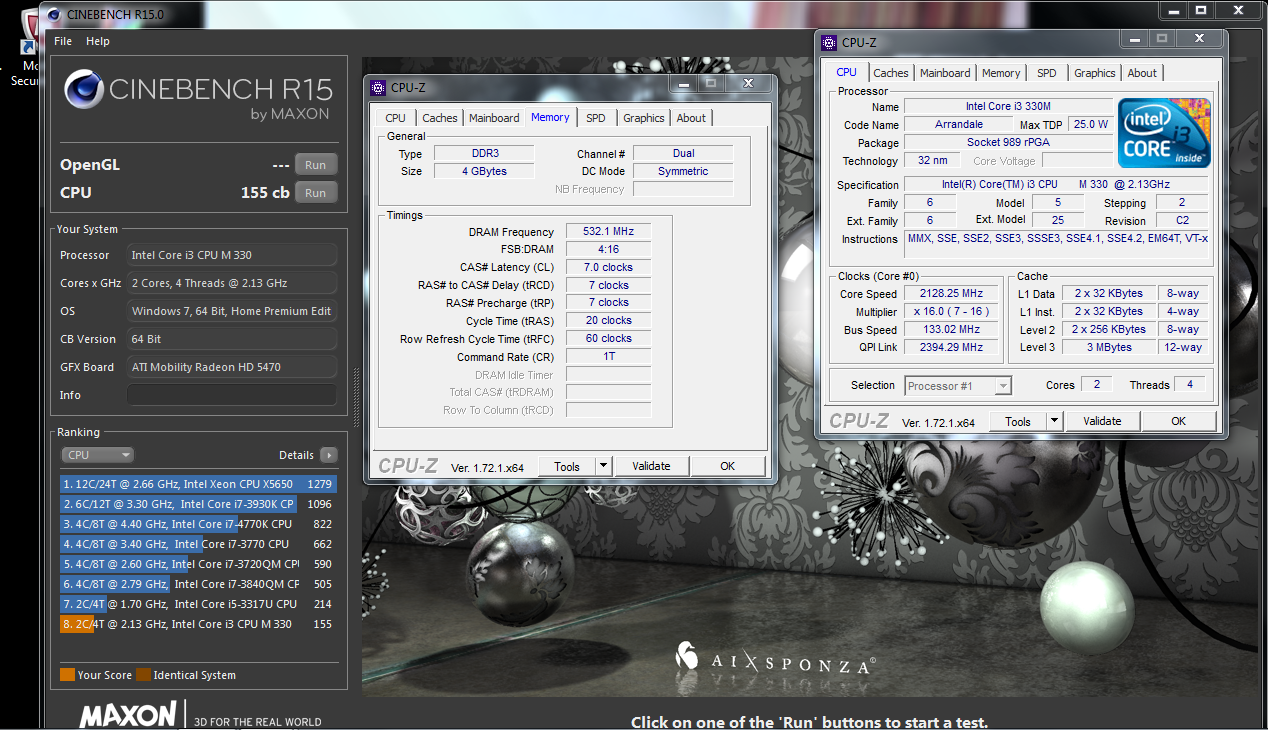Screen dimensions: 1268x730
Task: Click FSB:DRAM ratio value 4:16
Action: tap(609, 249)
